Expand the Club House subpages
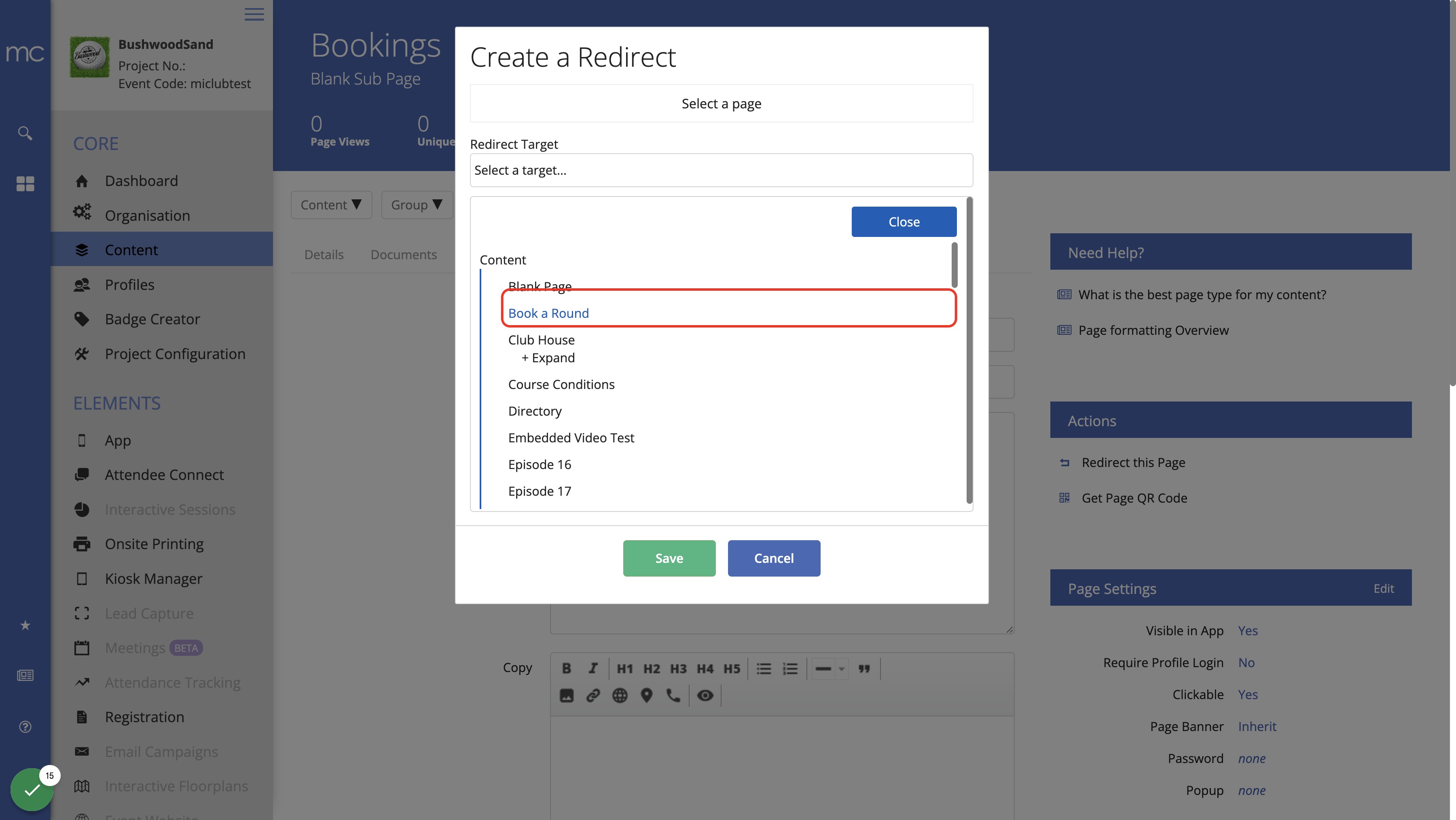 point(548,358)
